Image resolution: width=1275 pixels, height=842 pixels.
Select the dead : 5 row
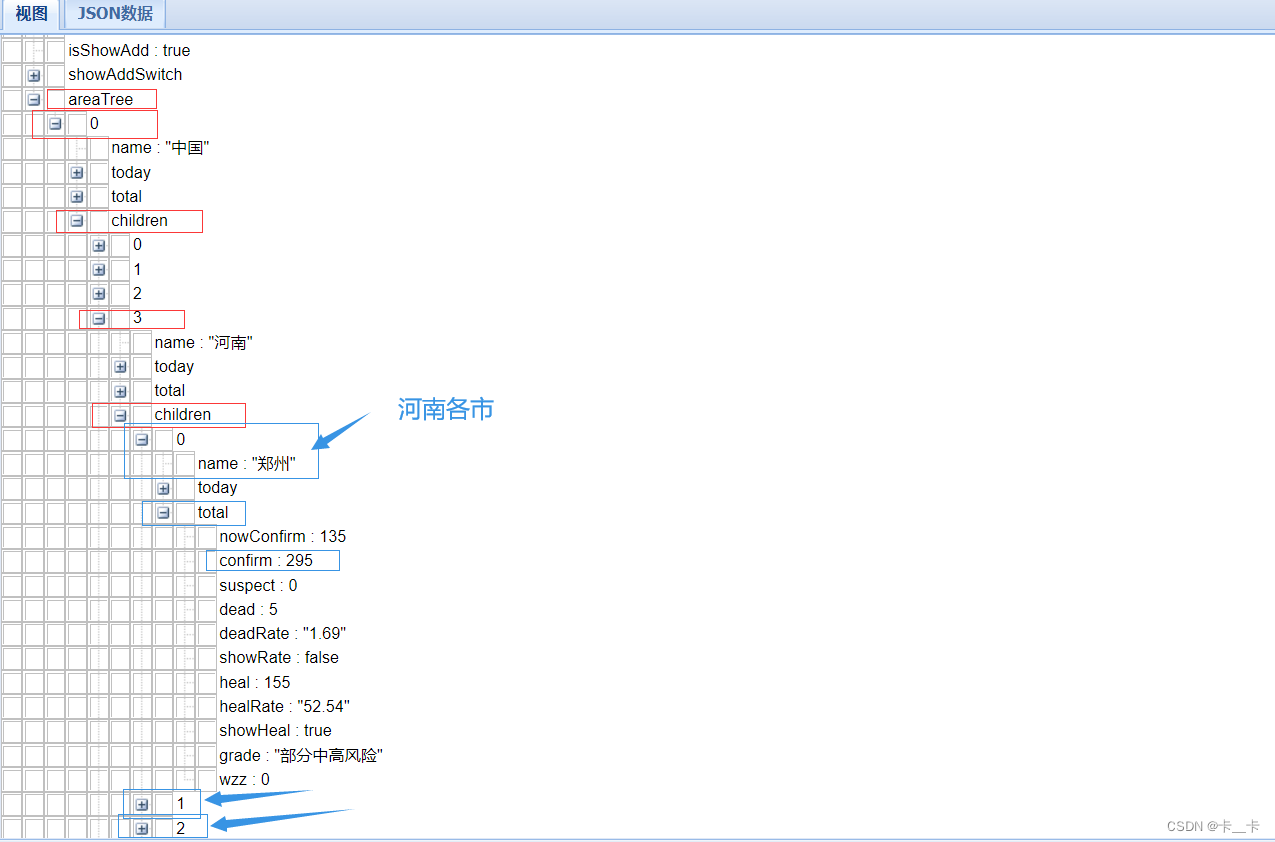(249, 610)
